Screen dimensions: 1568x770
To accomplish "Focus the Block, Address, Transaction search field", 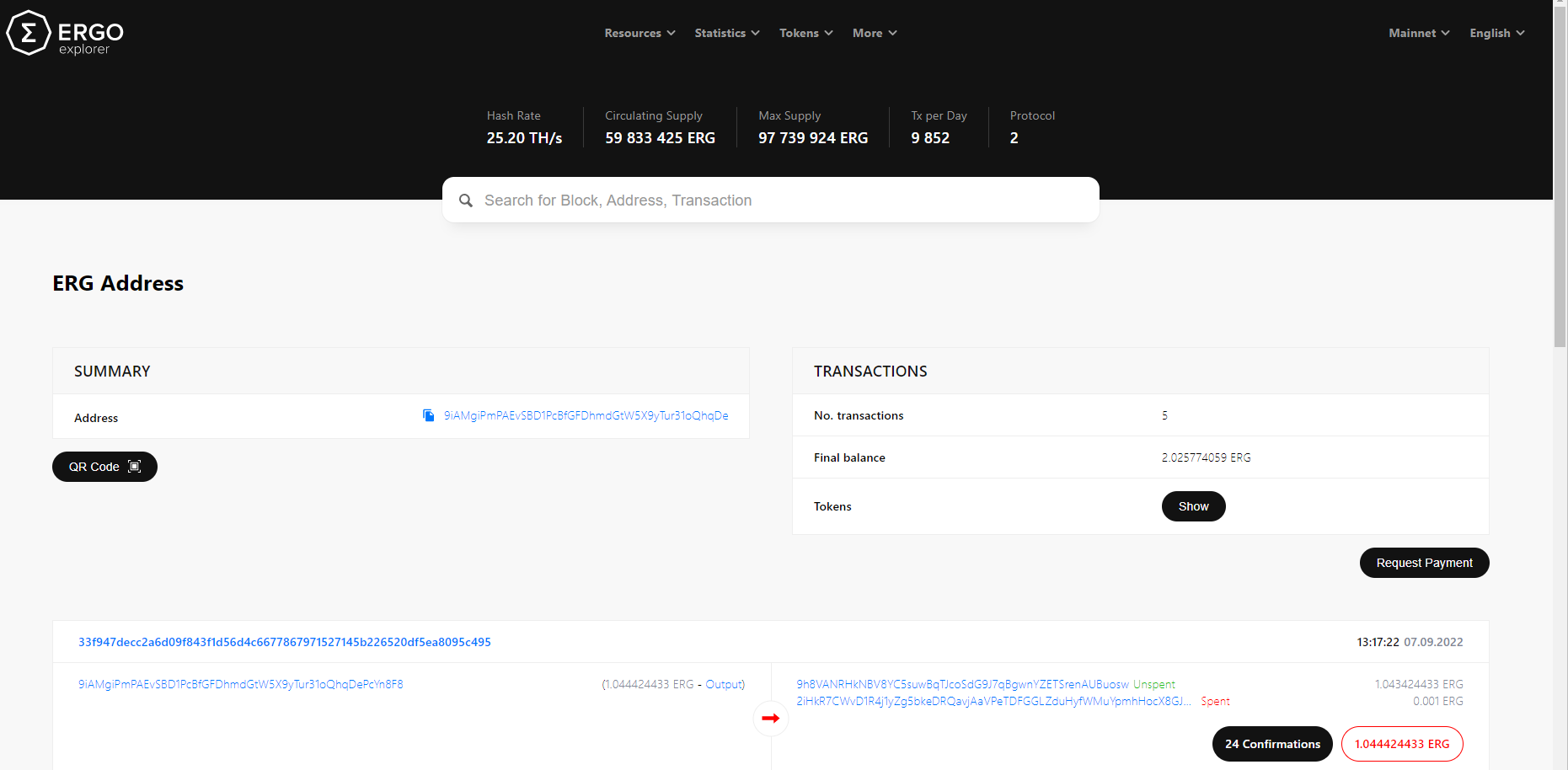I will [x=771, y=200].
